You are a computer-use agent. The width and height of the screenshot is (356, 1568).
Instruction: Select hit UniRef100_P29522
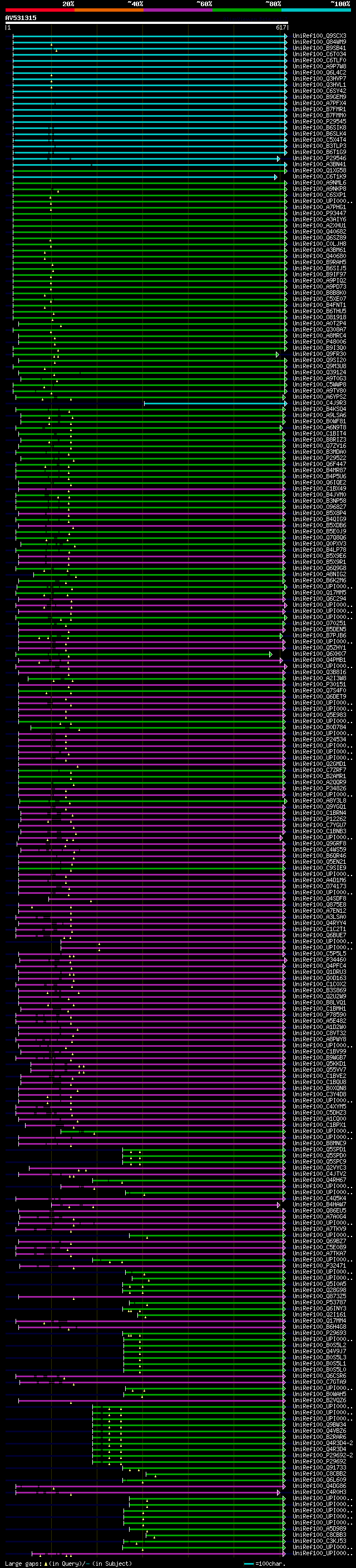click(319, 458)
